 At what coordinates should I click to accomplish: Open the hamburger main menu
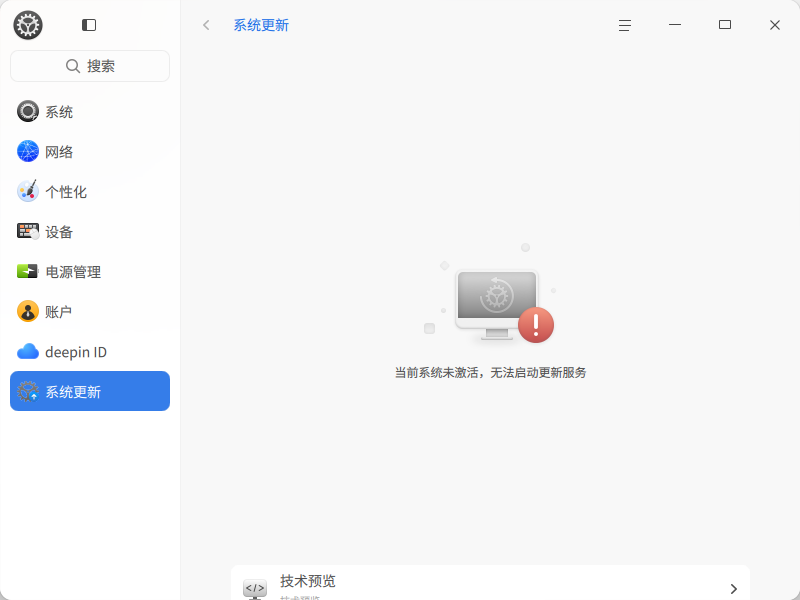click(625, 25)
